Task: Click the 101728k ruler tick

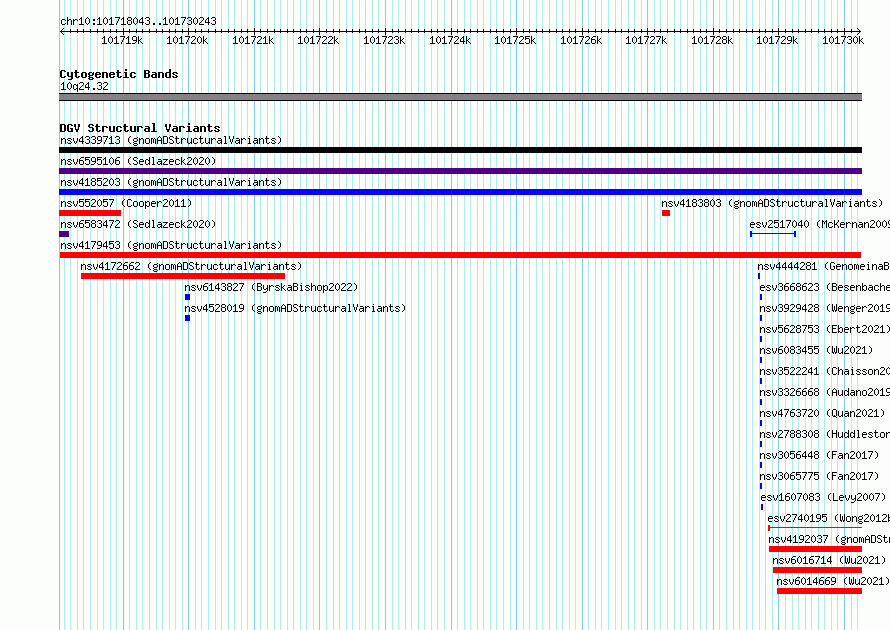Action: click(712, 40)
